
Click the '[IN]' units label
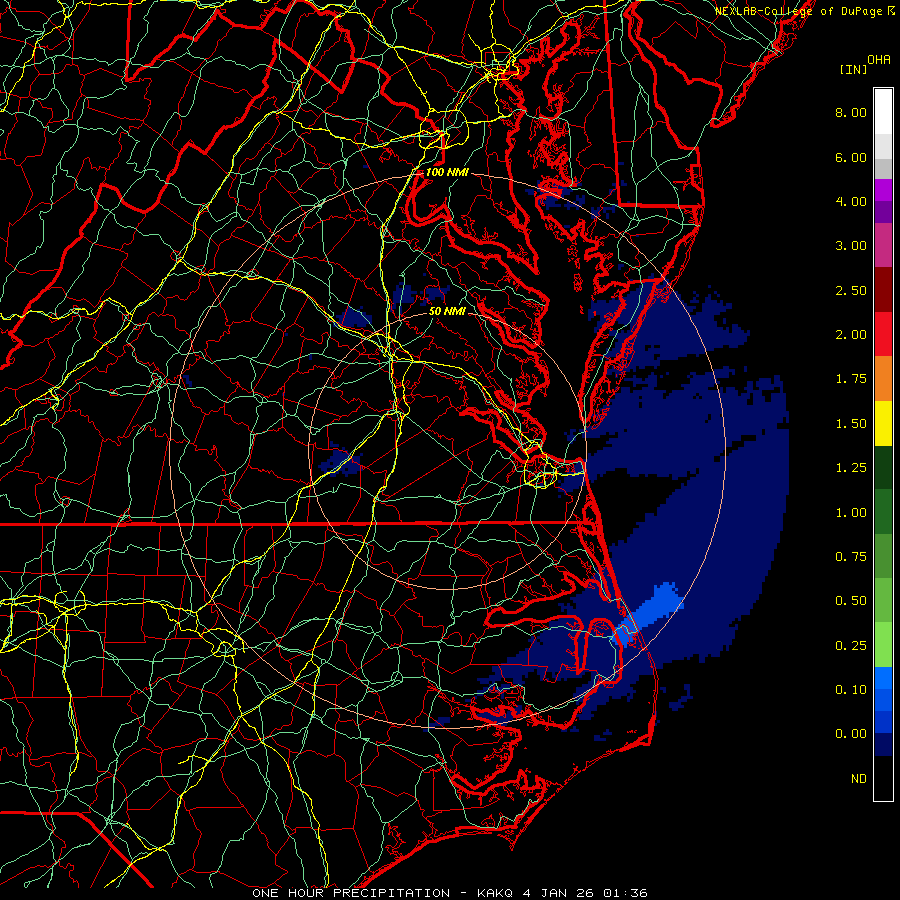pos(853,69)
